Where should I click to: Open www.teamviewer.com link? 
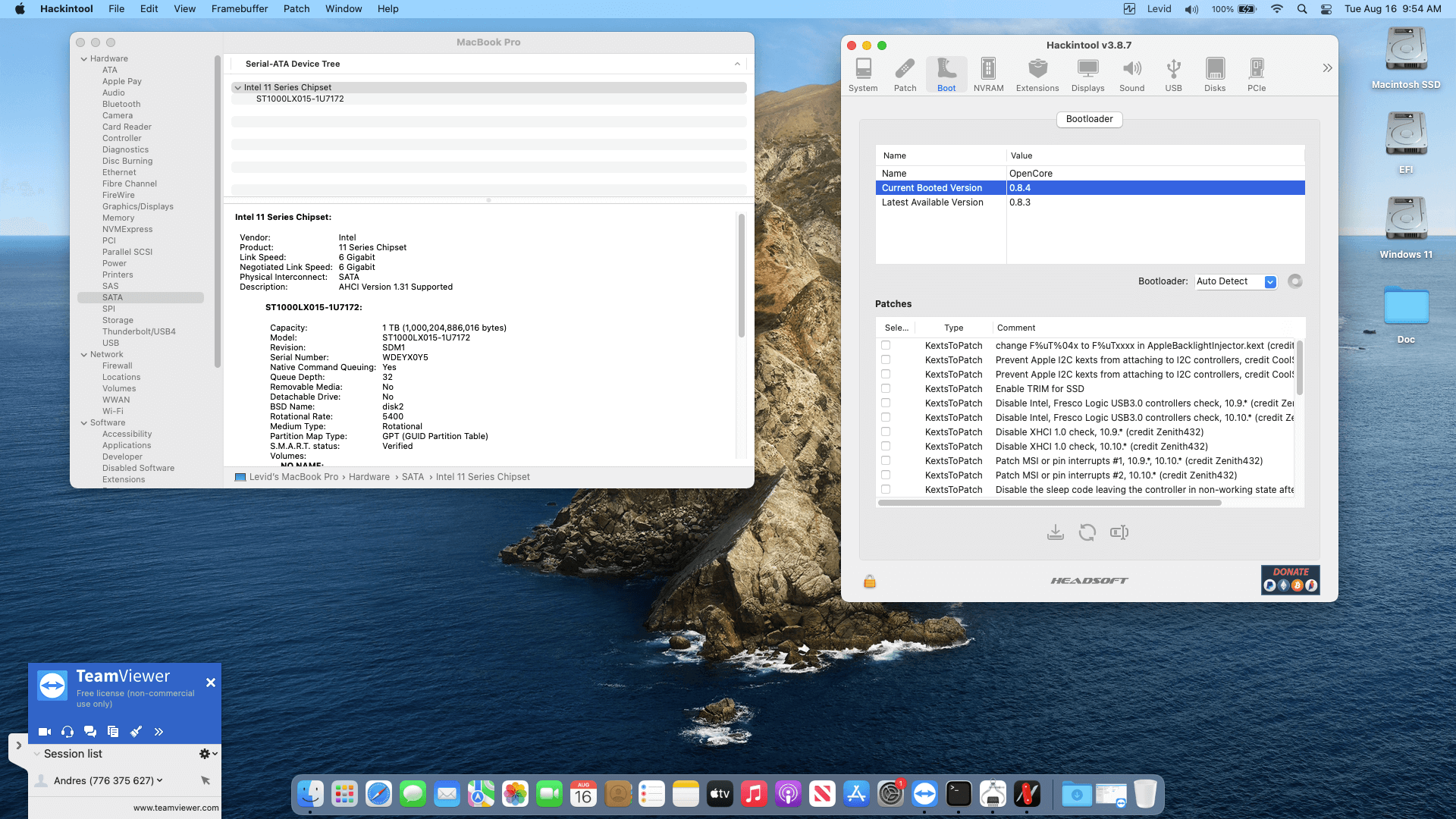click(176, 808)
